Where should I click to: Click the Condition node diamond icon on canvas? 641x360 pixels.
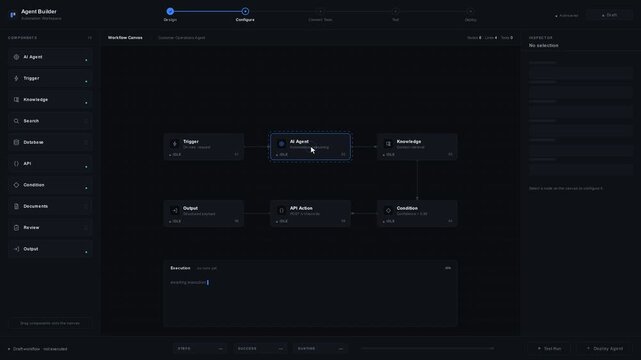388,210
